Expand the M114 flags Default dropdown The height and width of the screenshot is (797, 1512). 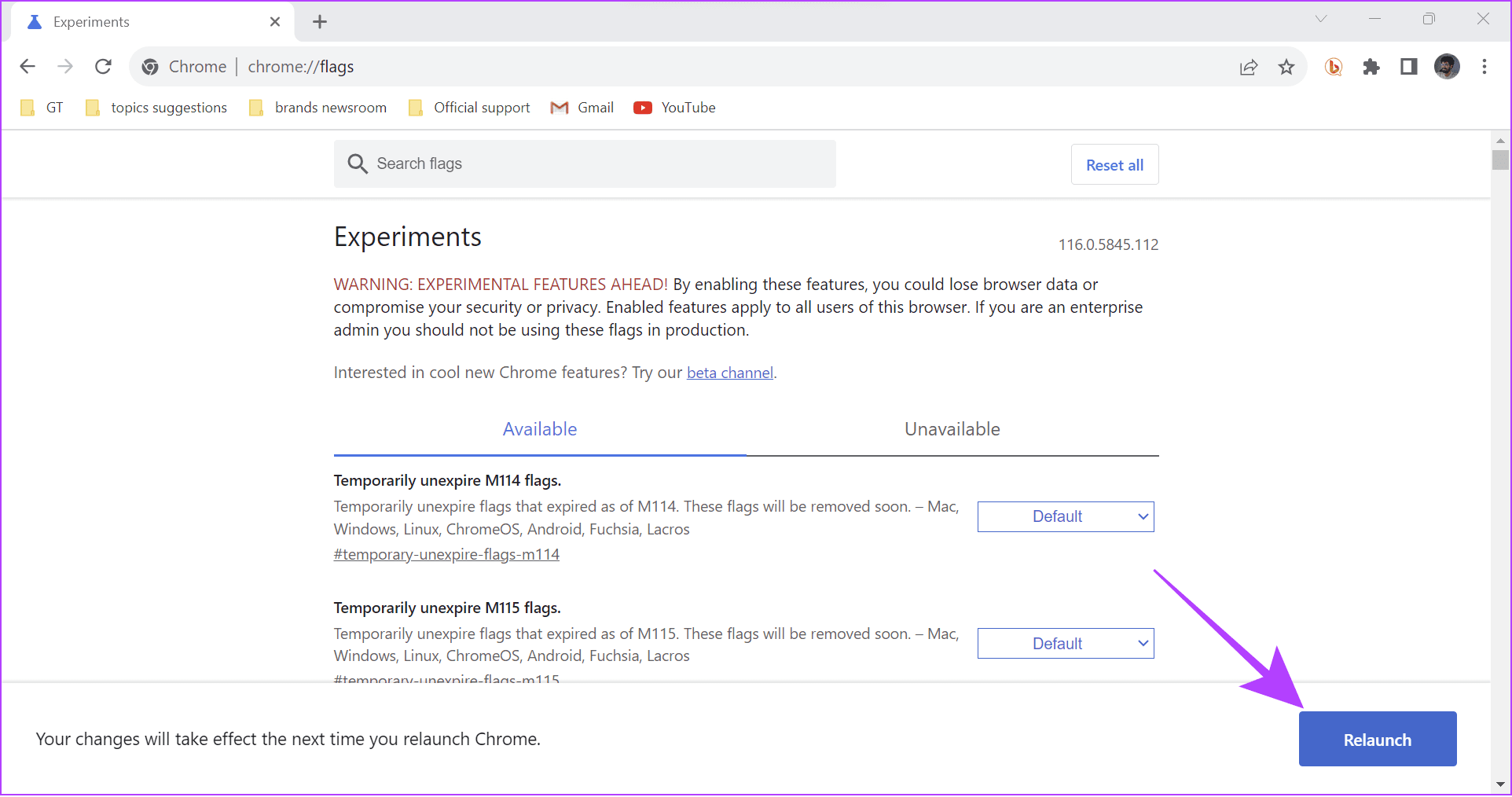click(1066, 516)
